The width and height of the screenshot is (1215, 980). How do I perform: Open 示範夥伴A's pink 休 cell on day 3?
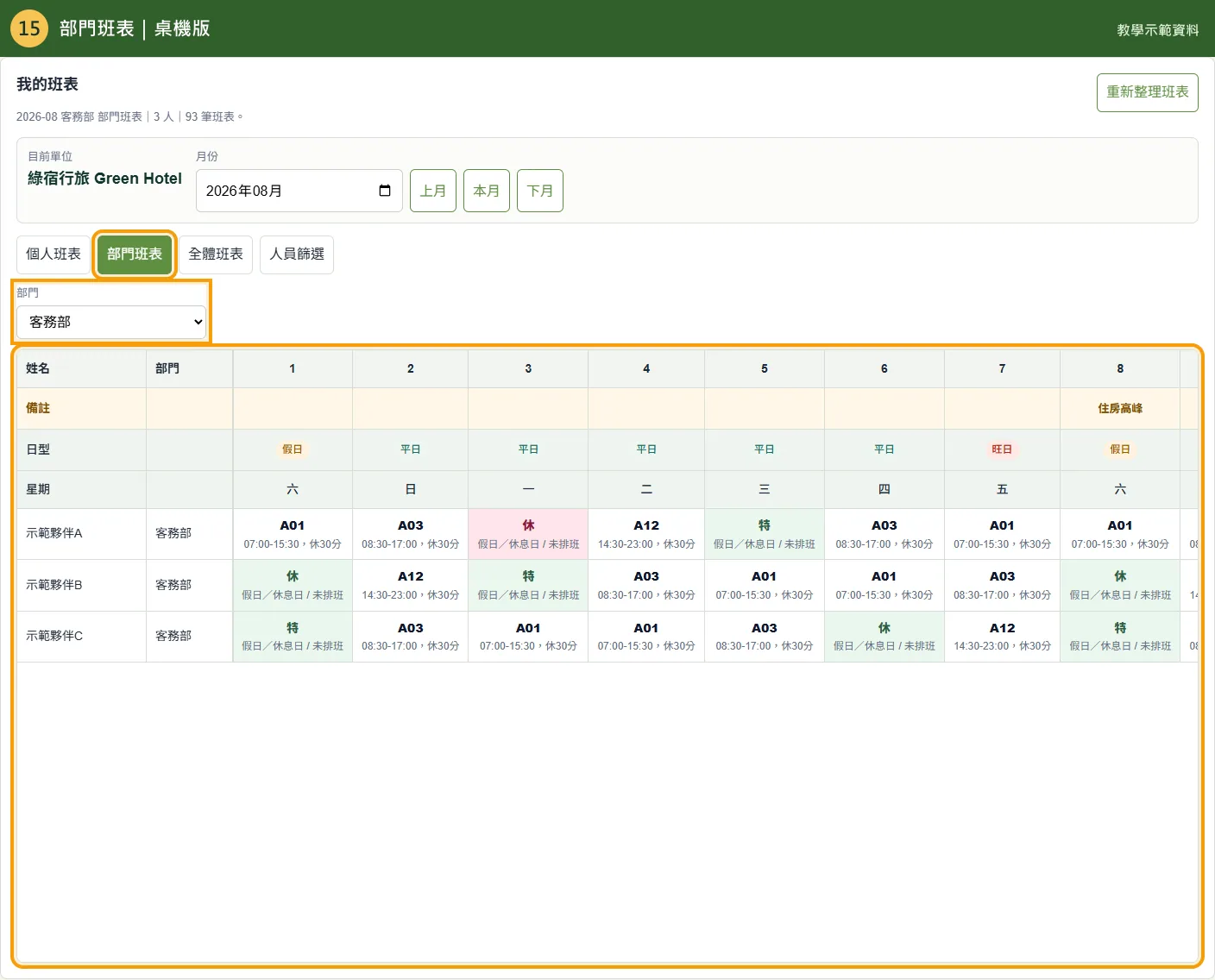tap(528, 534)
